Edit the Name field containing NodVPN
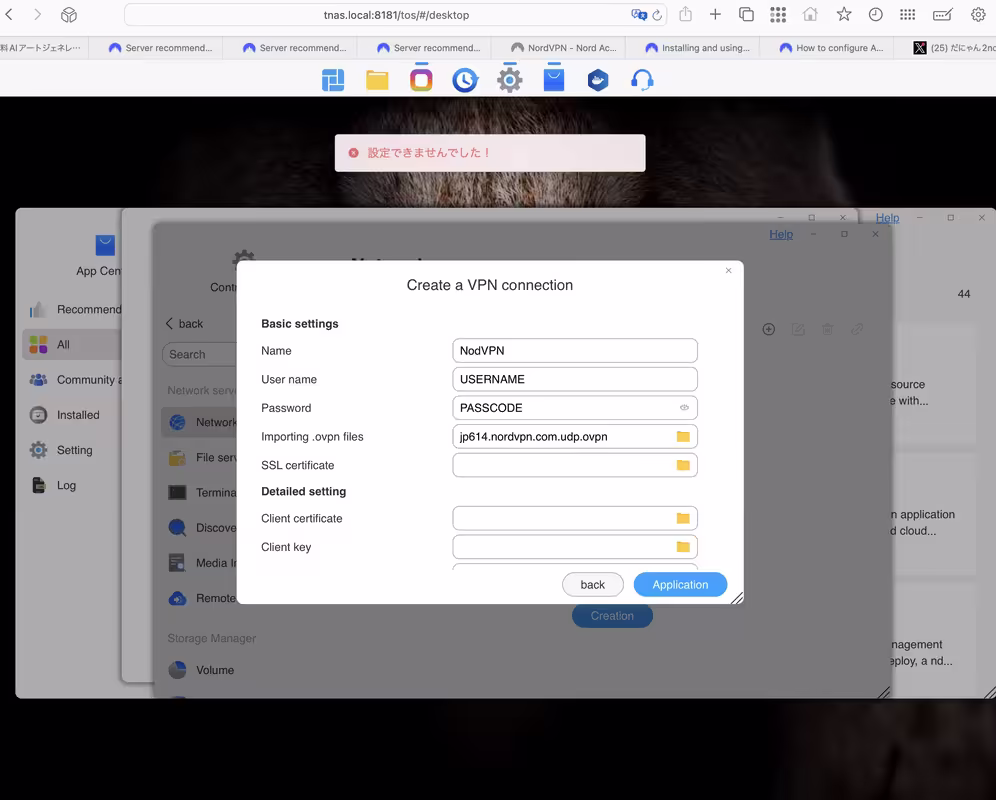 (x=575, y=351)
